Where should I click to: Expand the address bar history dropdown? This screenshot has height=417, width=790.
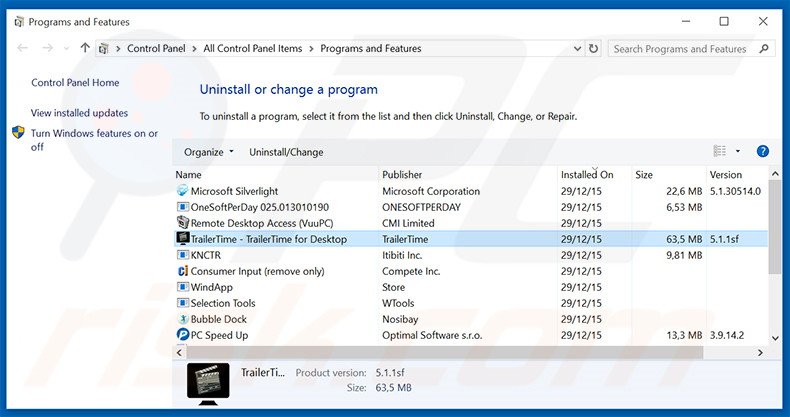point(577,48)
